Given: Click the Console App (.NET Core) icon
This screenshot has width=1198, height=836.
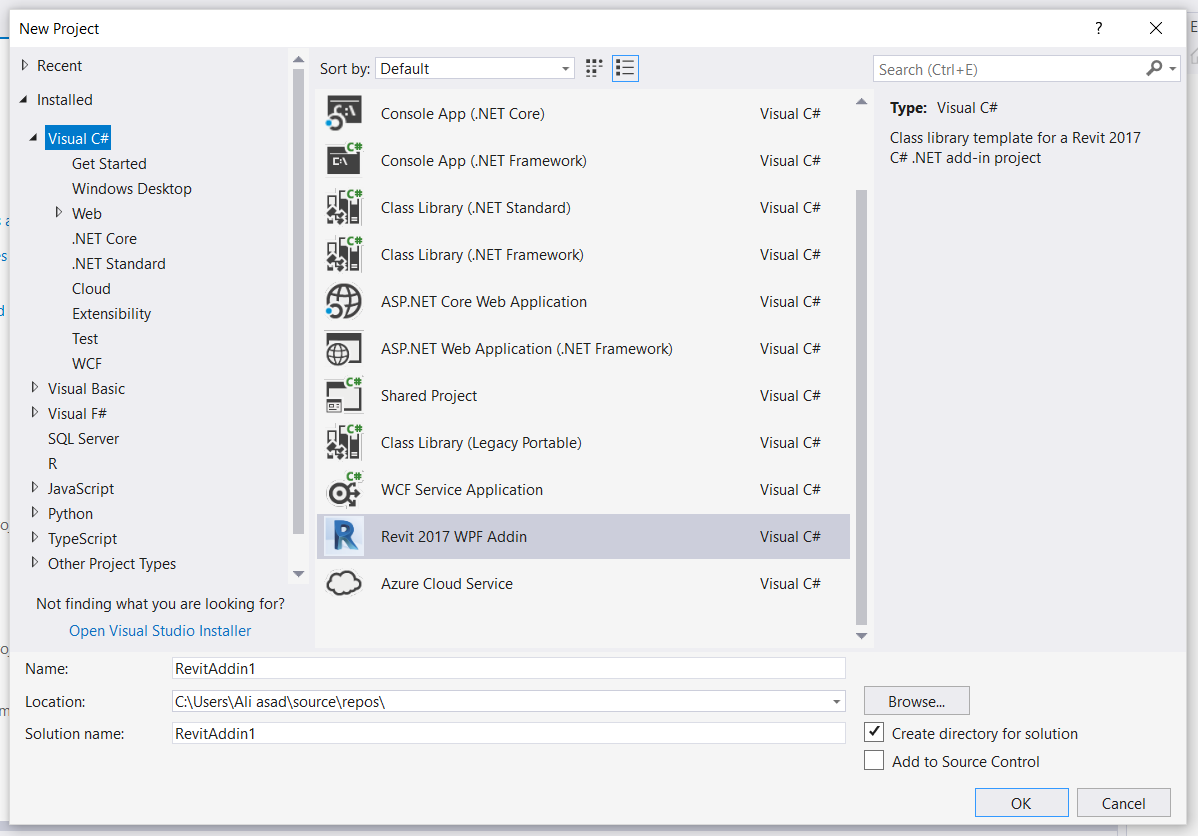Looking at the screenshot, I should point(344,113).
